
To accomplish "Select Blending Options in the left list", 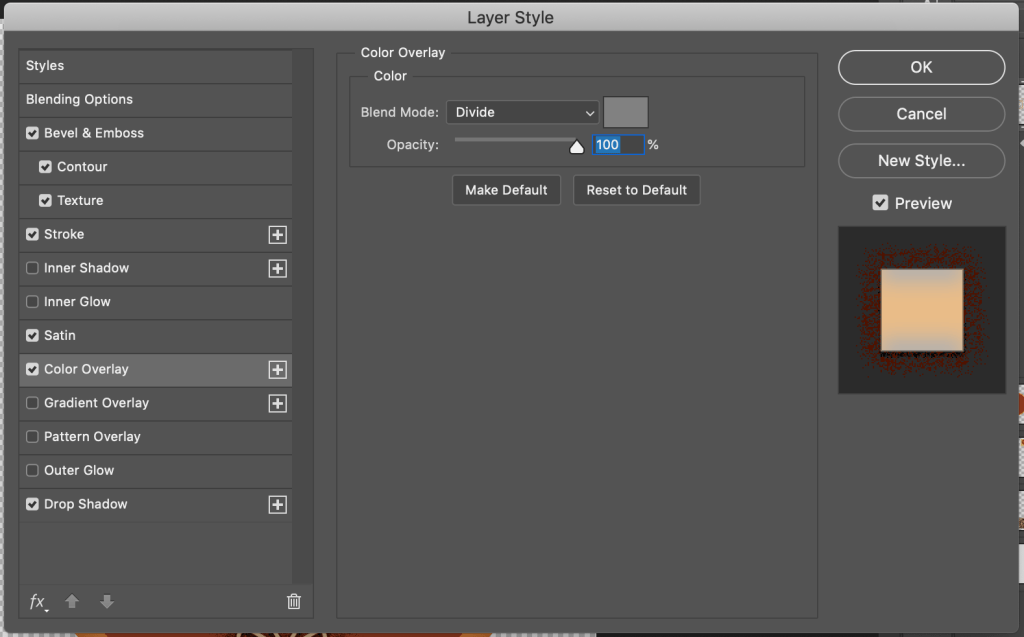I will coord(79,99).
